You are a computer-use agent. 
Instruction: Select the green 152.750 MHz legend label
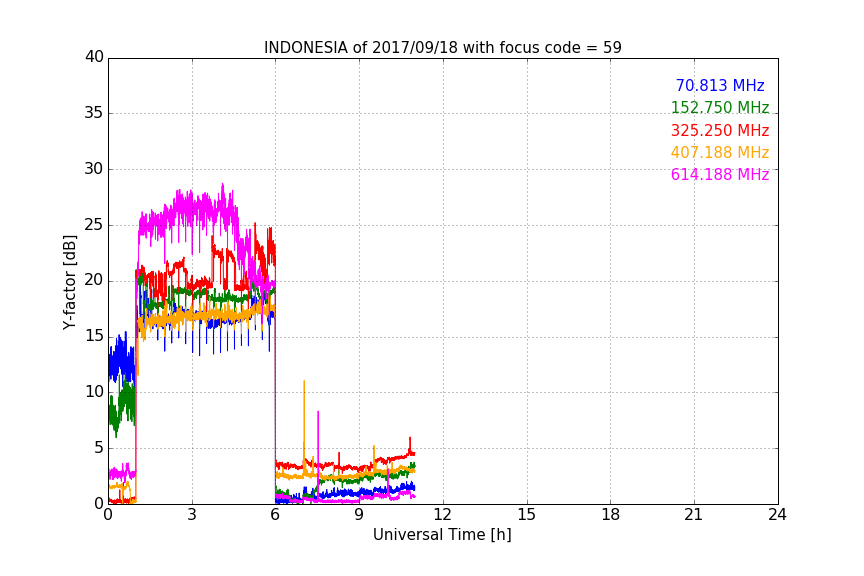tap(720, 107)
